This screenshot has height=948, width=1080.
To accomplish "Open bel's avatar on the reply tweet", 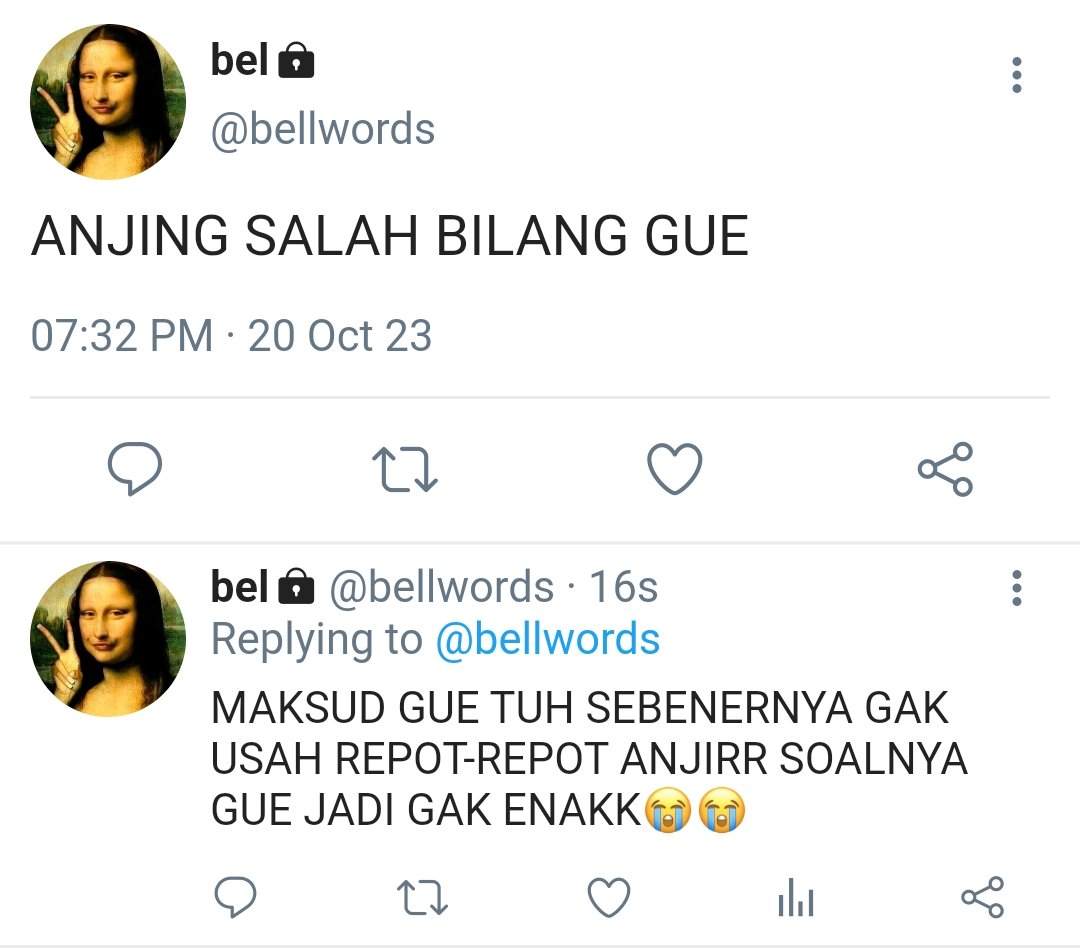I will (x=108, y=639).
